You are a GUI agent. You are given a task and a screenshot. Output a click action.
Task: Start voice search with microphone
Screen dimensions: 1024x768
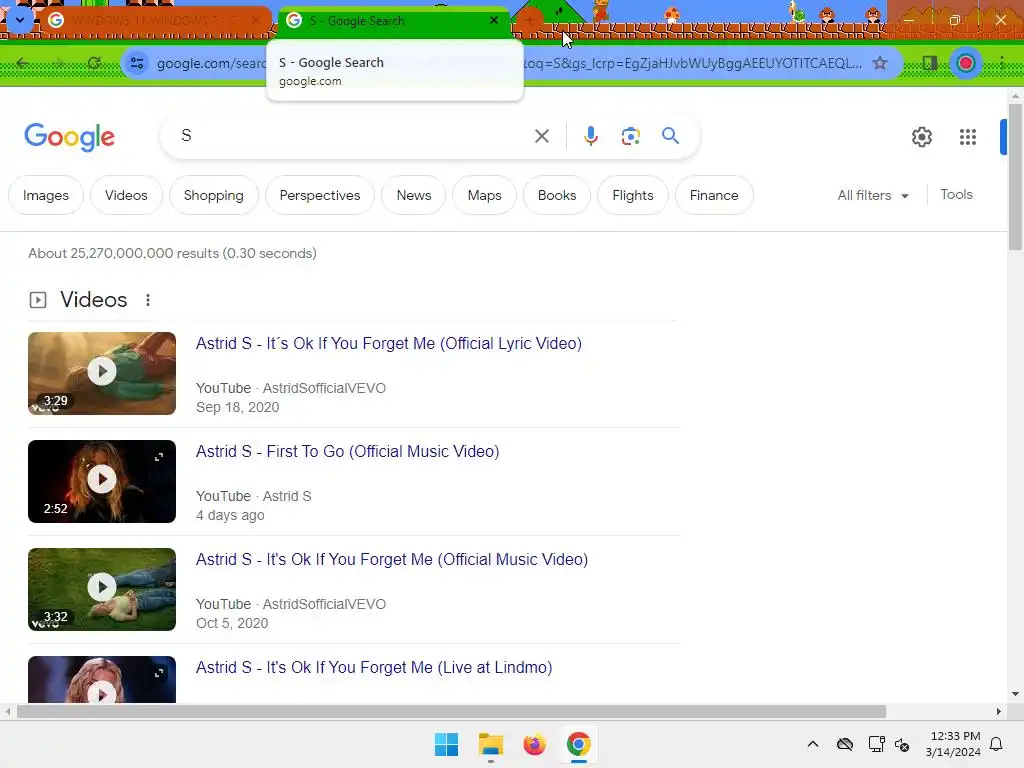(590, 136)
